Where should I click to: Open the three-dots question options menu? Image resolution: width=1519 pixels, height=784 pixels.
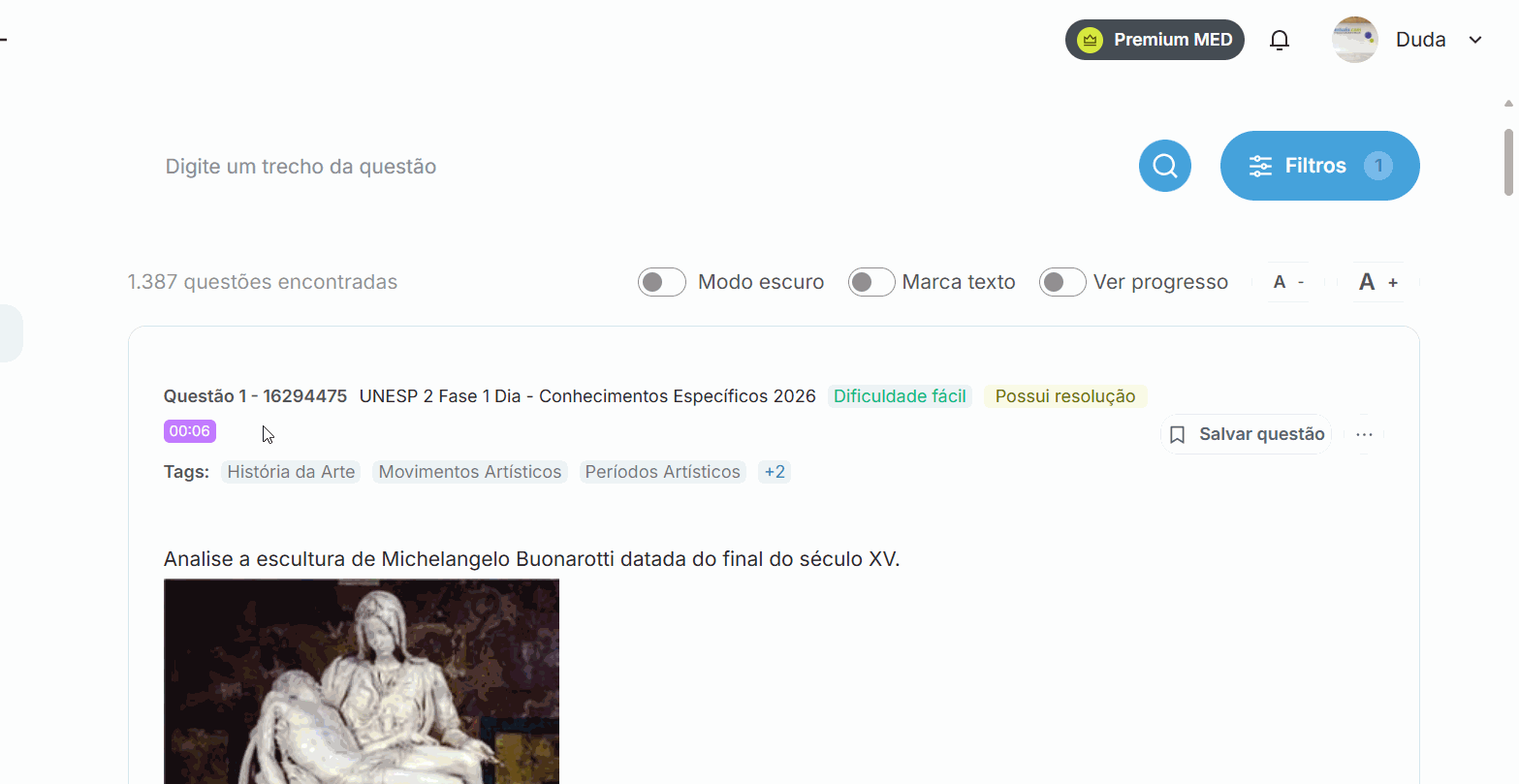click(x=1364, y=434)
